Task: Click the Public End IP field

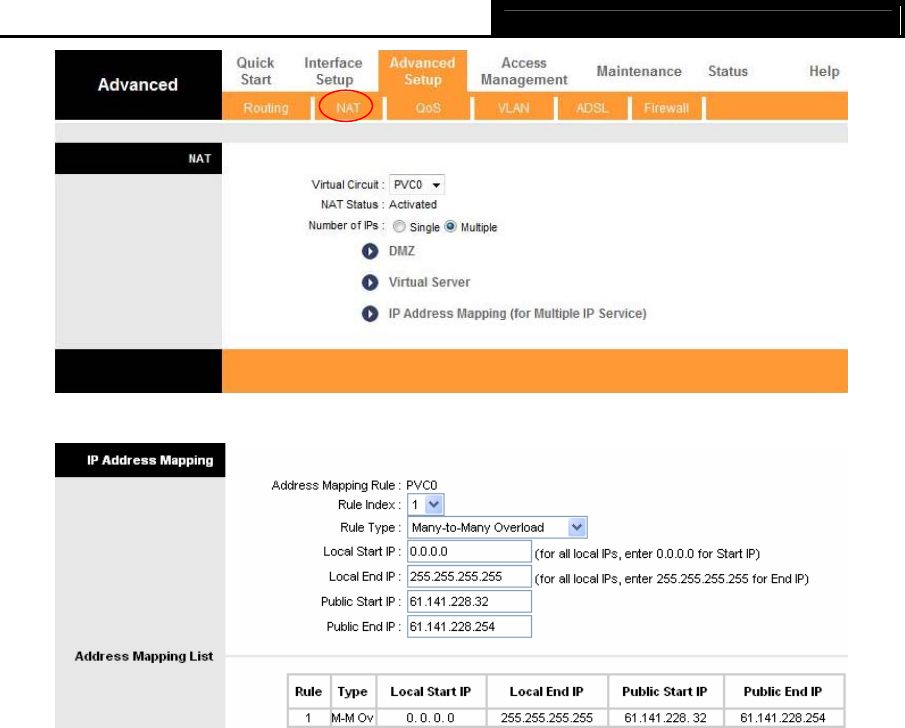Action: pos(469,627)
